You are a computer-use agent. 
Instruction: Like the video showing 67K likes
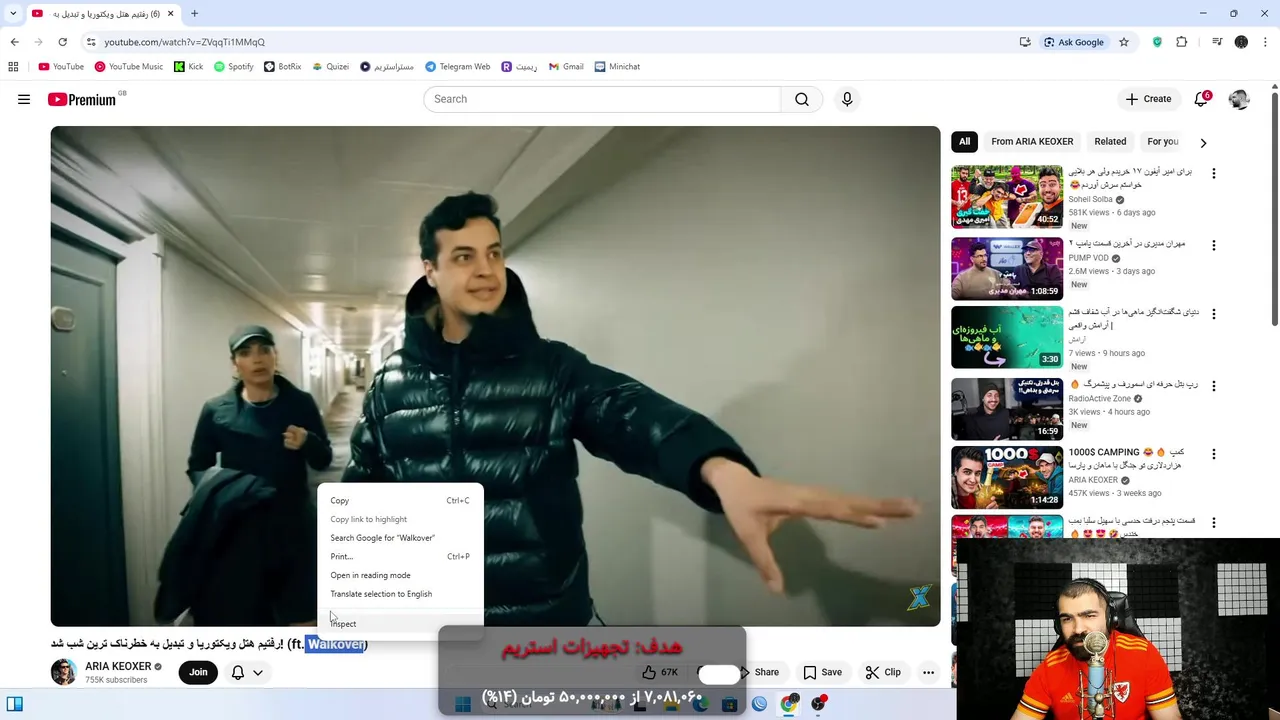[x=660, y=672]
